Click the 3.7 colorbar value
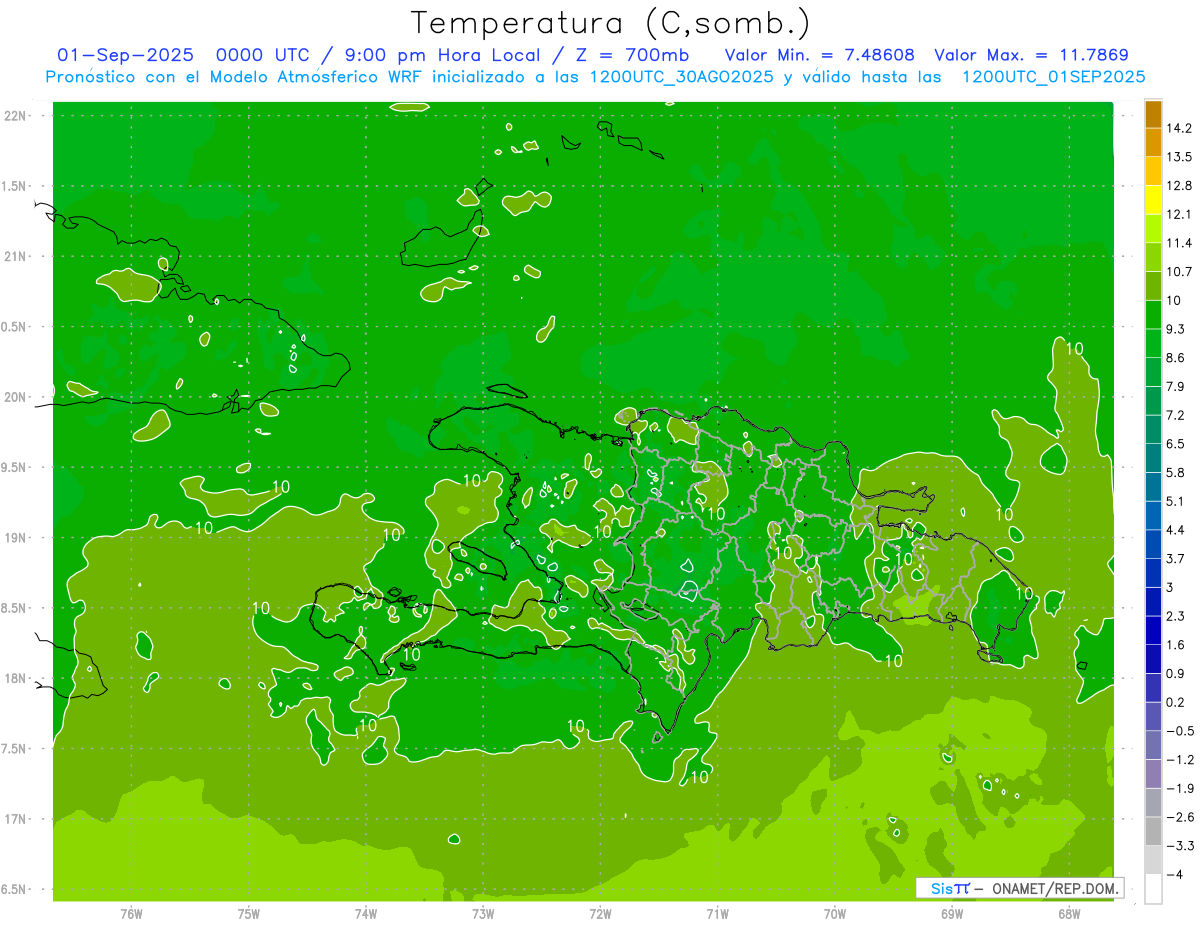Image resolution: width=1200 pixels, height=927 pixels. [x=1175, y=559]
